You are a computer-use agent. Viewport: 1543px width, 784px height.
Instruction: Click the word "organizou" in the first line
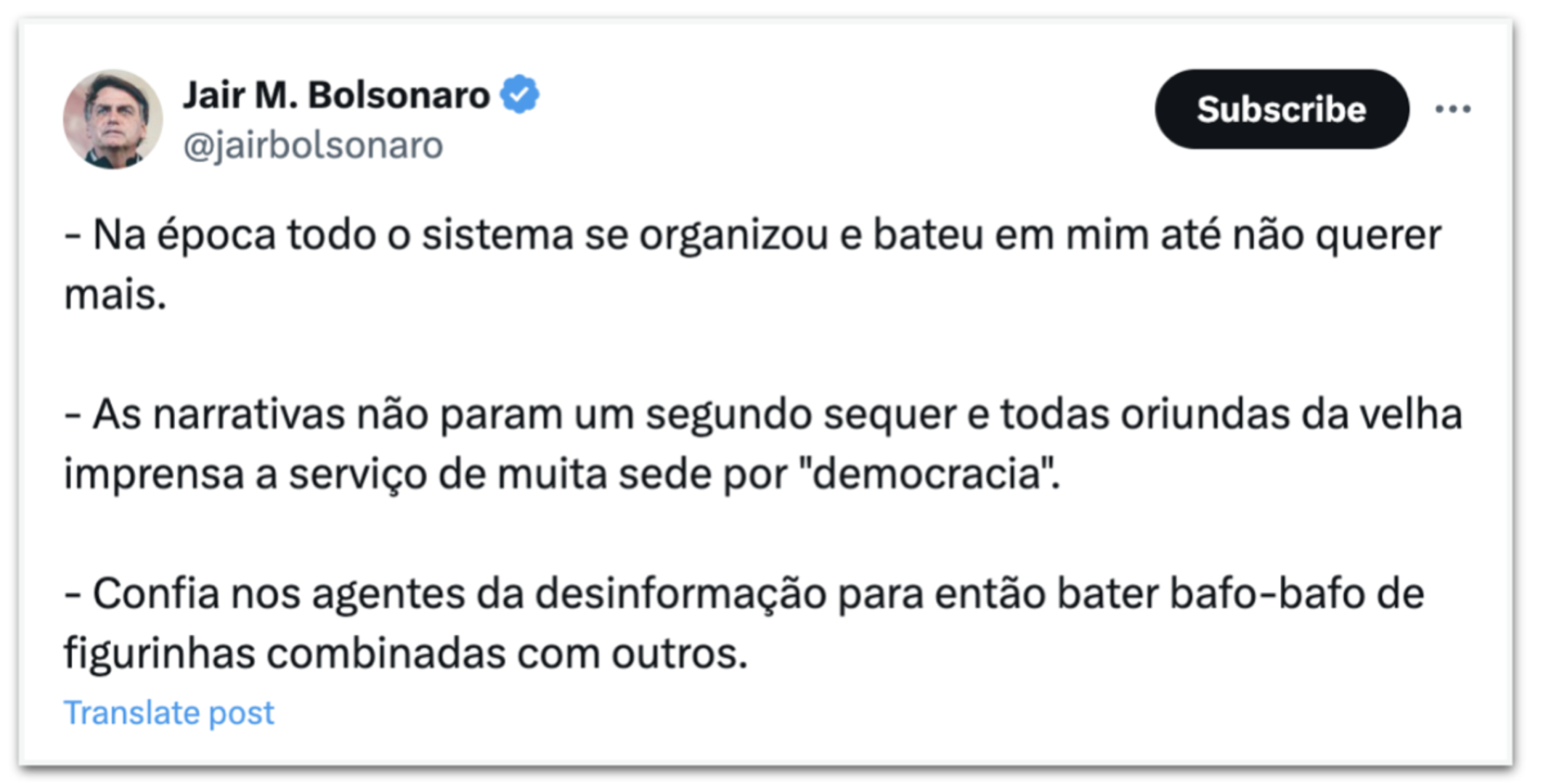click(x=733, y=235)
